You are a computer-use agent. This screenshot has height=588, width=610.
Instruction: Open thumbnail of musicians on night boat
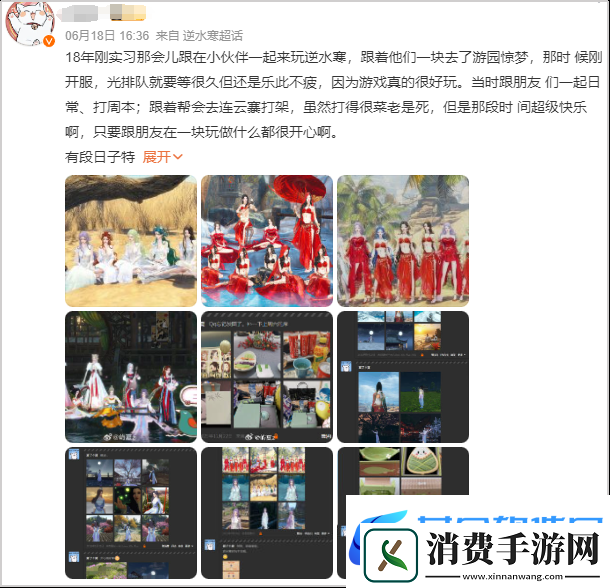(131, 377)
